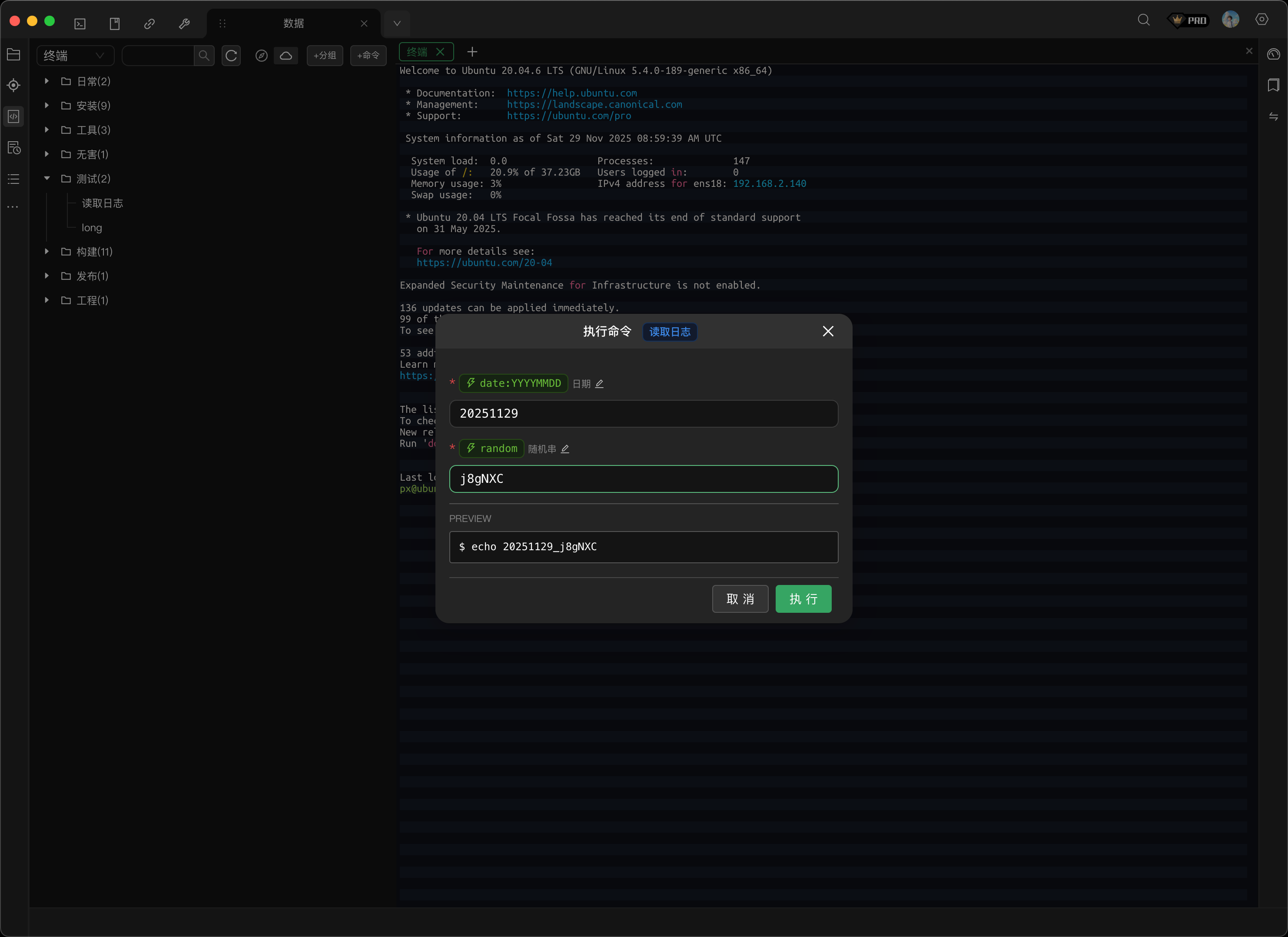Open the settings hexagon icon in the top right

(x=1261, y=20)
